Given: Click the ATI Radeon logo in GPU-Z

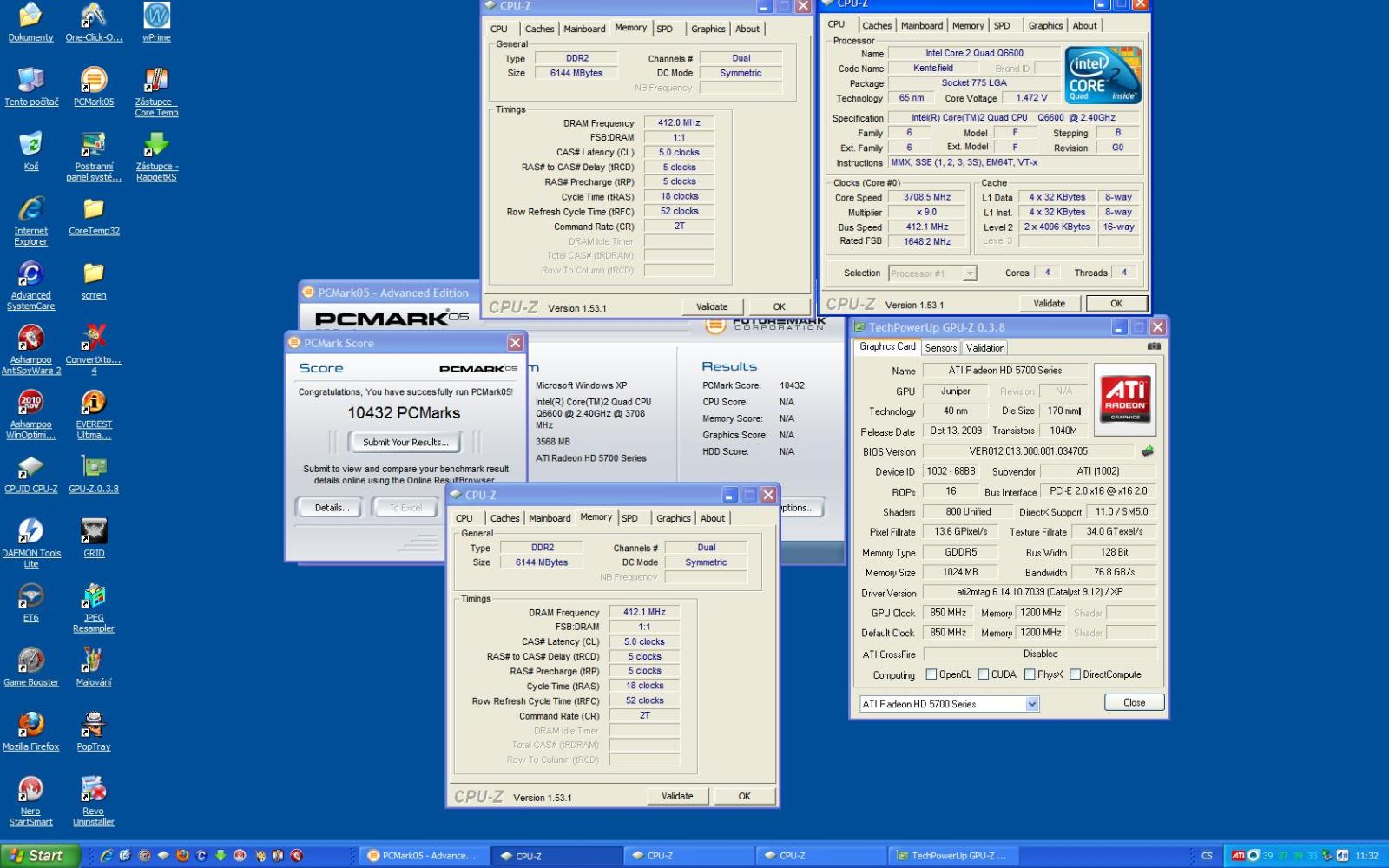Looking at the screenshot, I should coord(1125,400).
